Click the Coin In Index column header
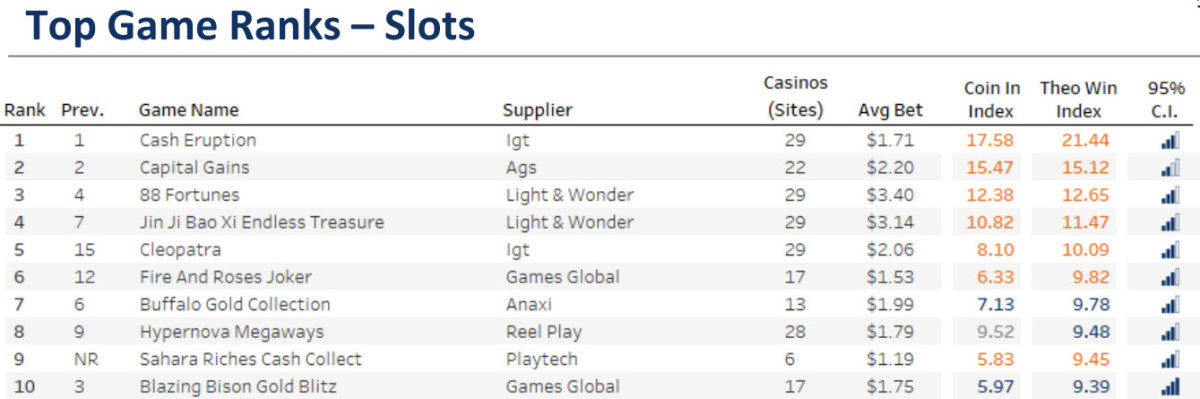The width and height of the screenshot is (1200, 399). [992, 99]
